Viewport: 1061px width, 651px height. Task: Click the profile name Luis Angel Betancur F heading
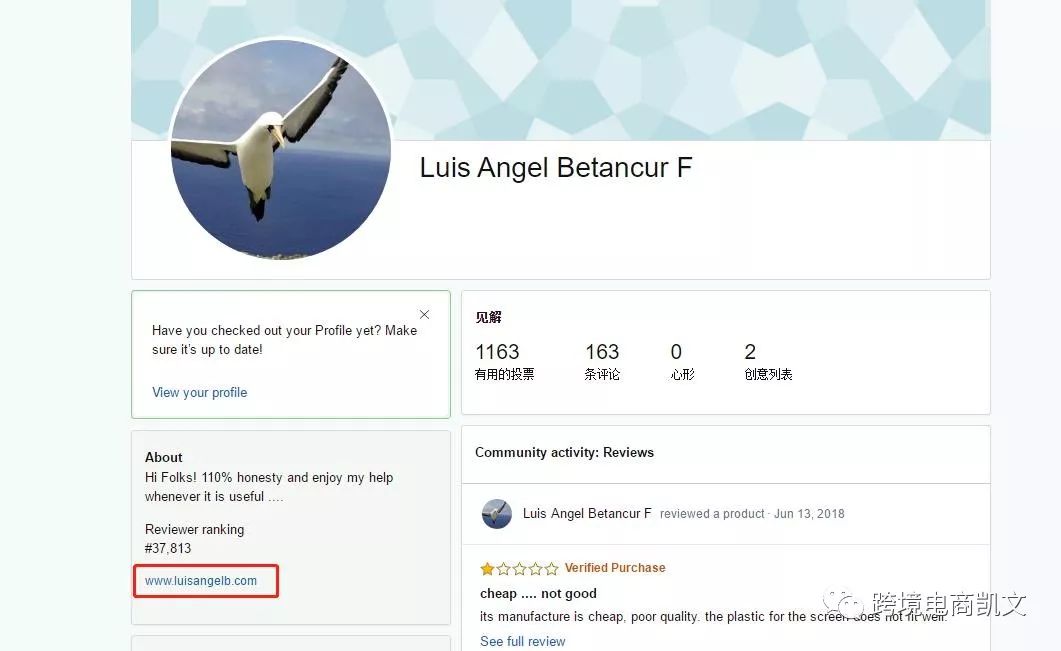(x=556, y=168)
